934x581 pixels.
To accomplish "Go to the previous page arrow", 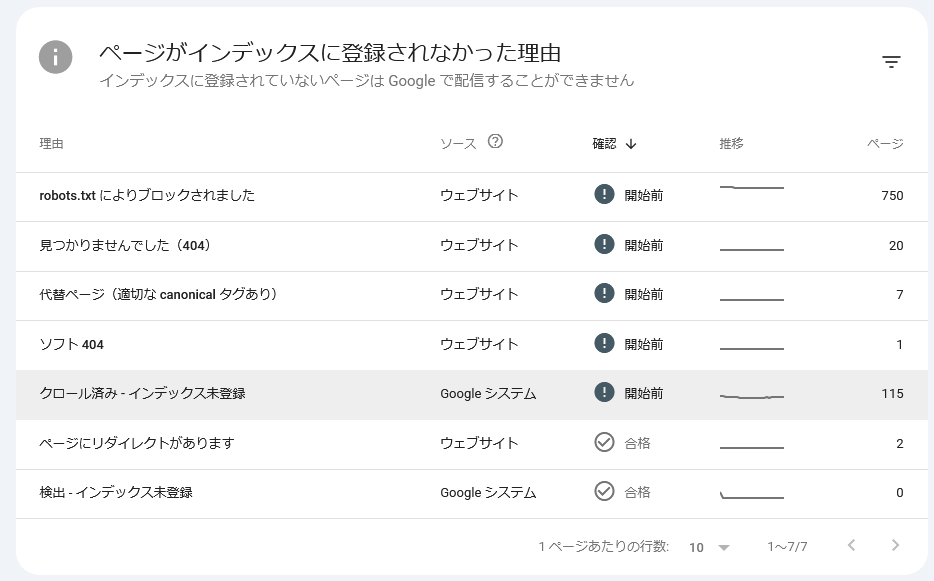I will pos(851,546).
